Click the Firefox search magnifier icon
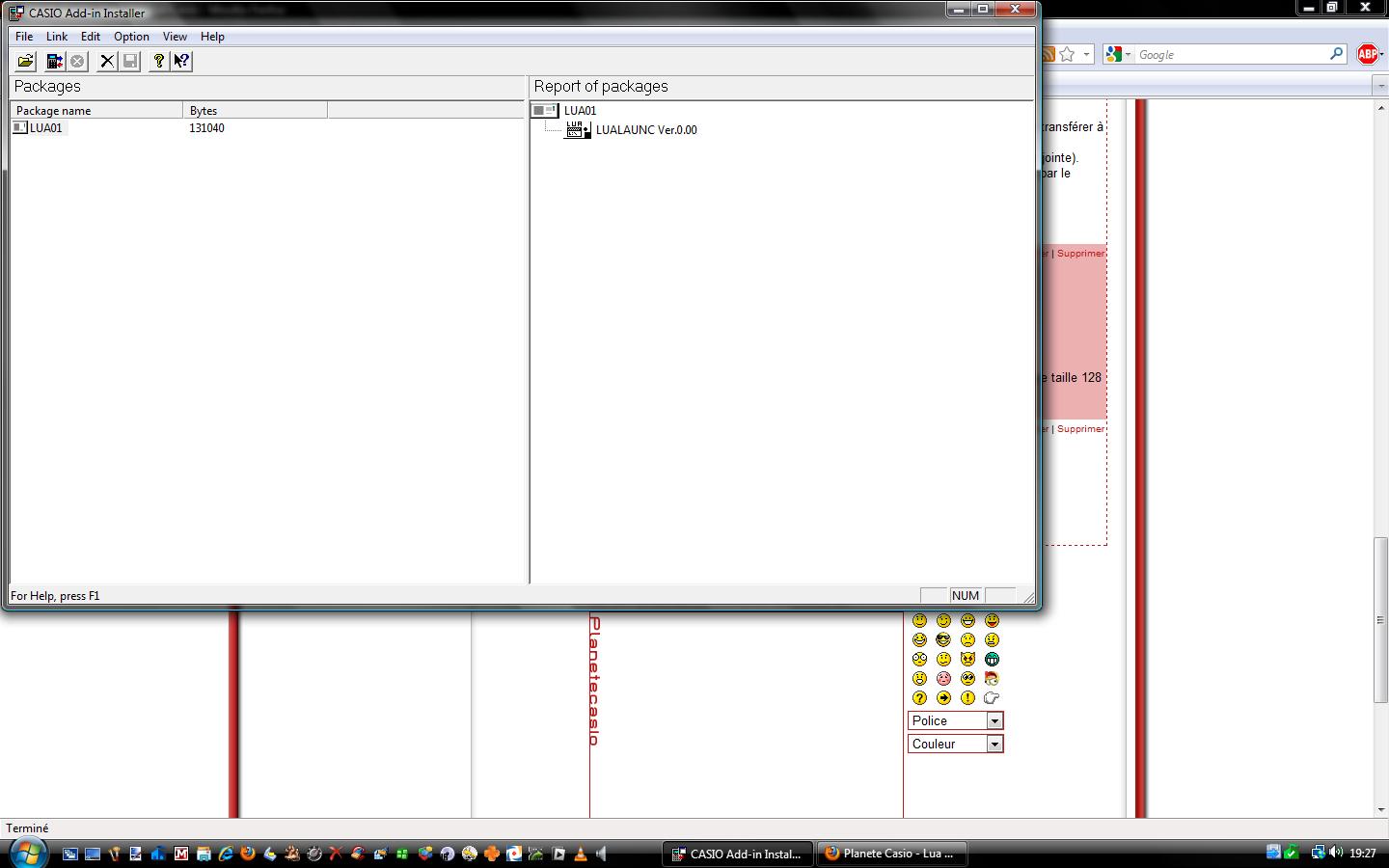Screen dimensions: 1389x868 (1336, 54)
